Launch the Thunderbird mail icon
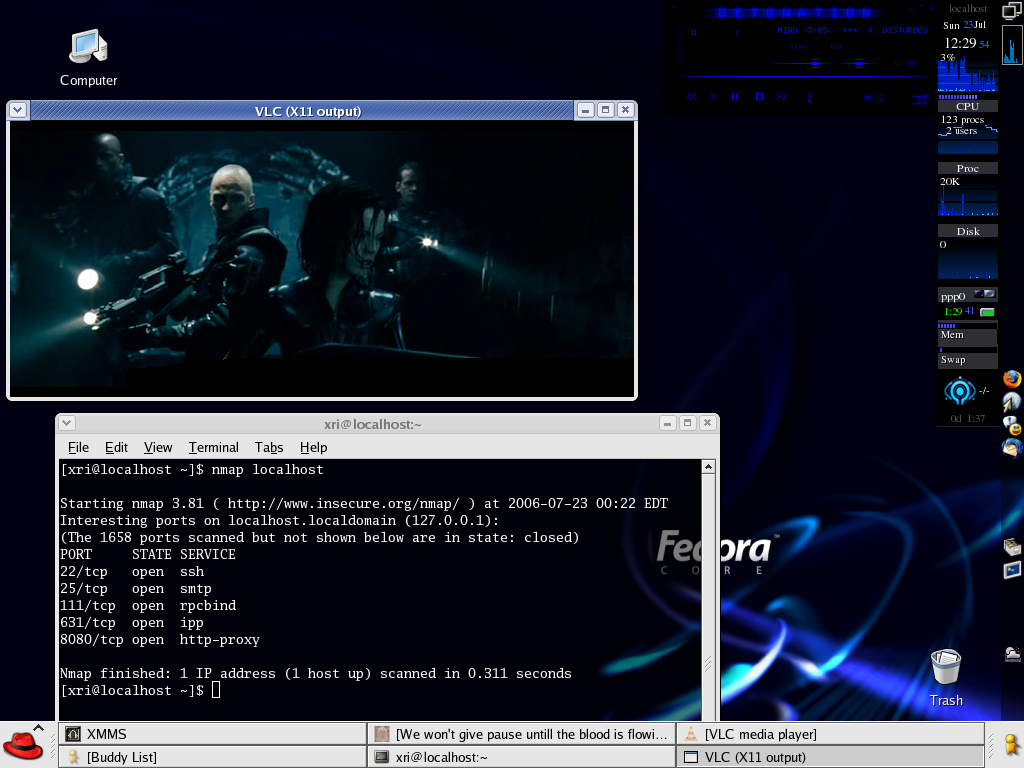1024x768 pixels. point(1012,448)
